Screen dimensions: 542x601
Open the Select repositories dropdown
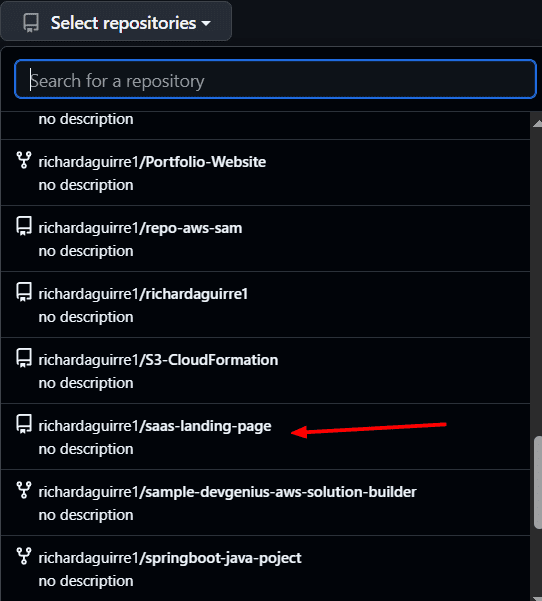116,22
